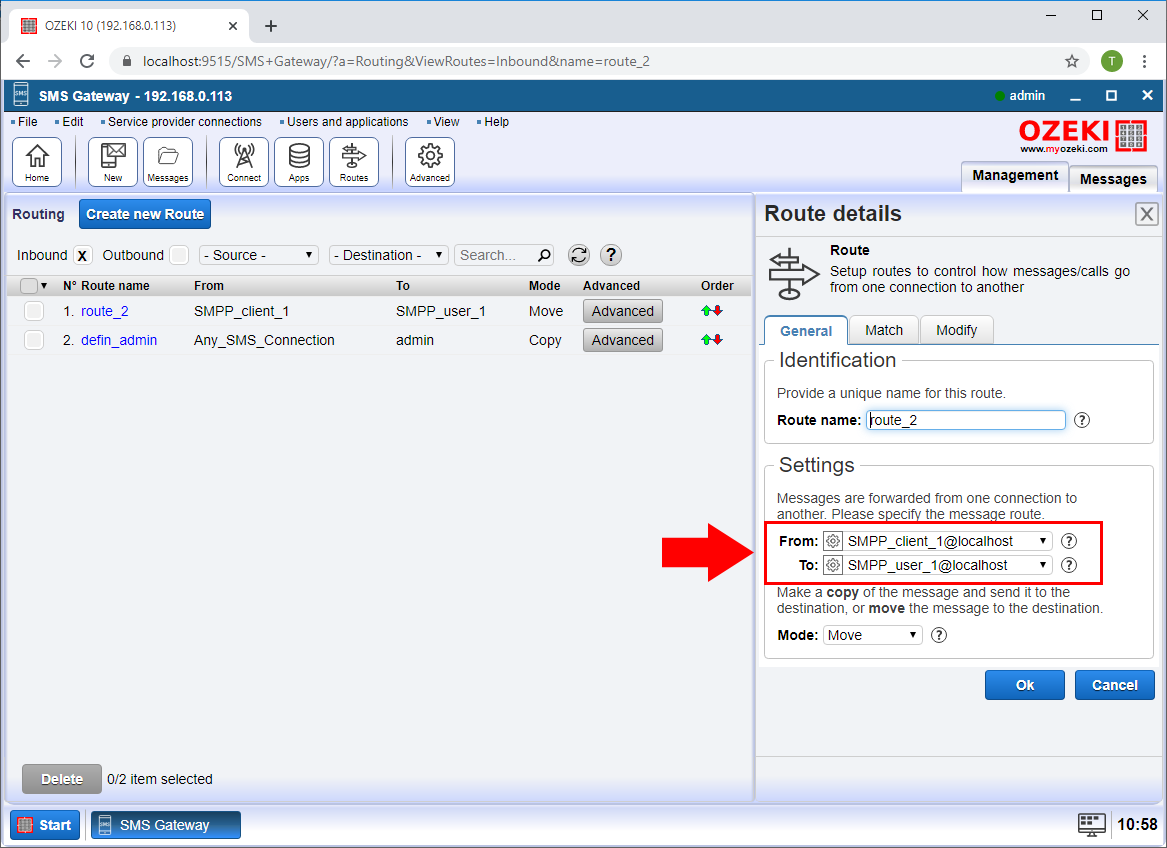This screenshot has height=848, width=1167.
Task: Open the File menu
Action: coord(28,122)
